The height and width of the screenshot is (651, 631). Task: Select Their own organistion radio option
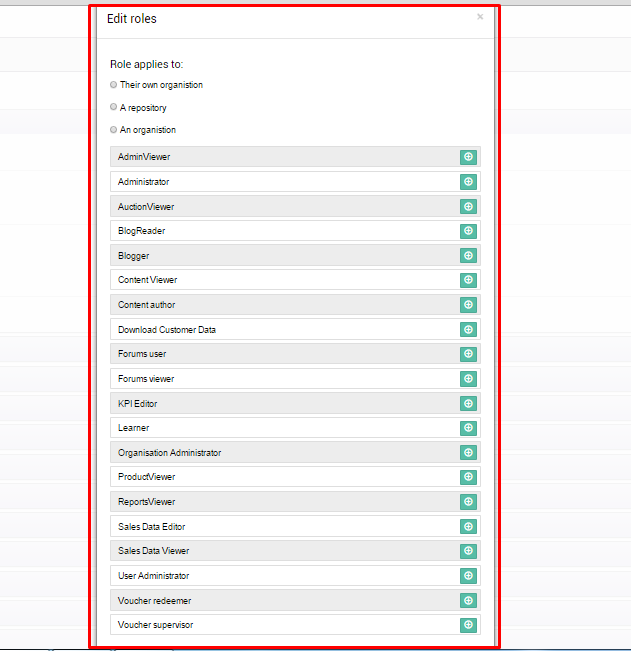click(x=113, y=85)
